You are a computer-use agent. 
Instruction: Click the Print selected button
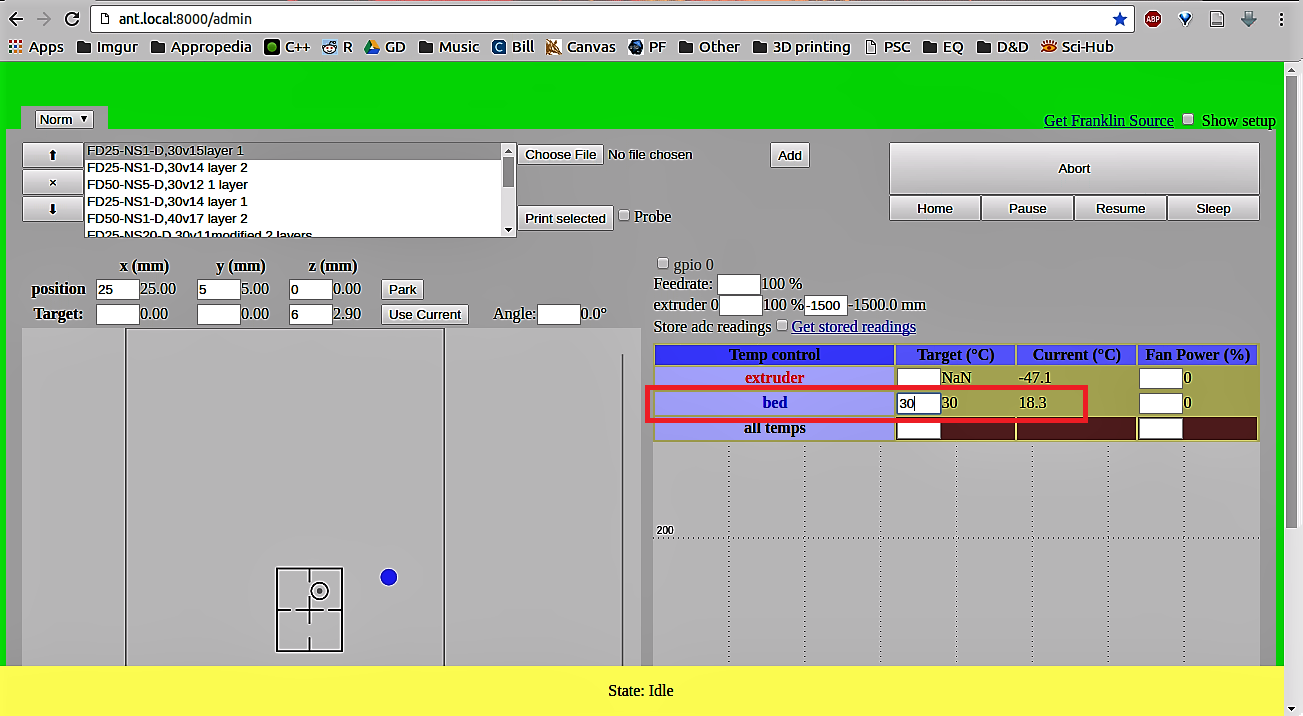coord(565,218)
